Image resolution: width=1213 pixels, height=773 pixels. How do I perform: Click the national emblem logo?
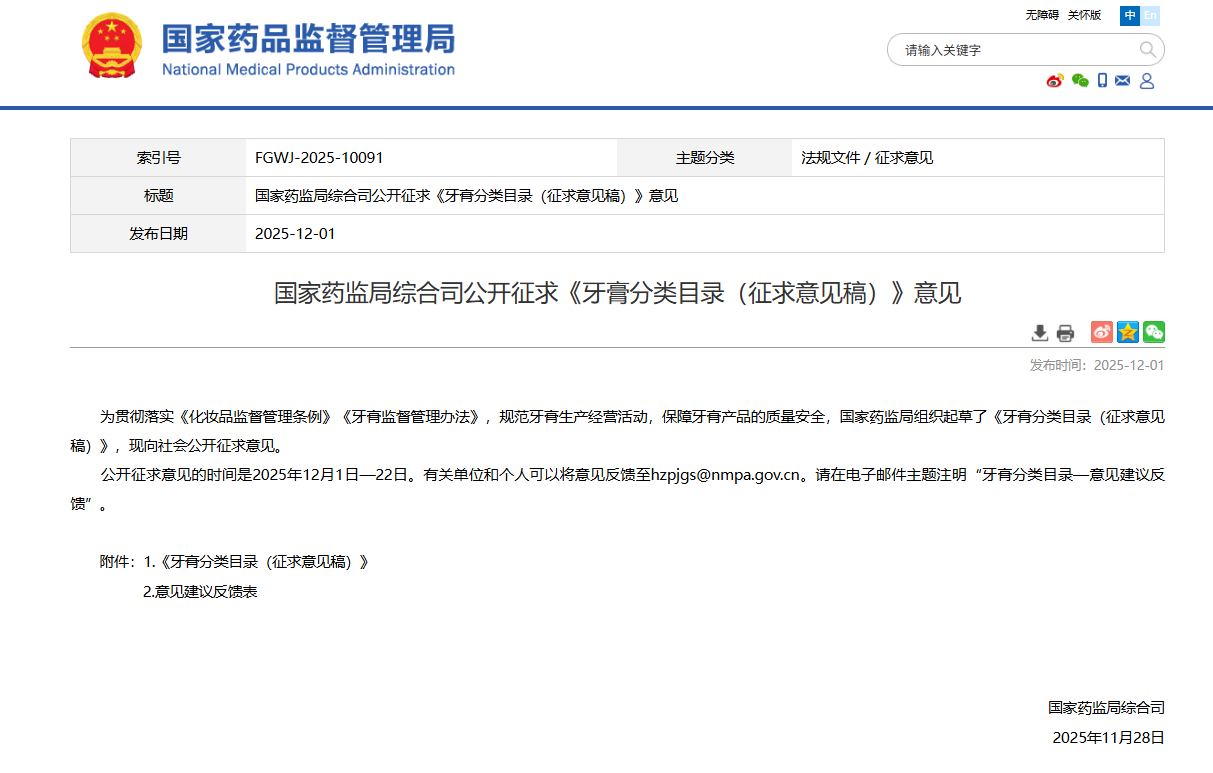pos(112,47)
